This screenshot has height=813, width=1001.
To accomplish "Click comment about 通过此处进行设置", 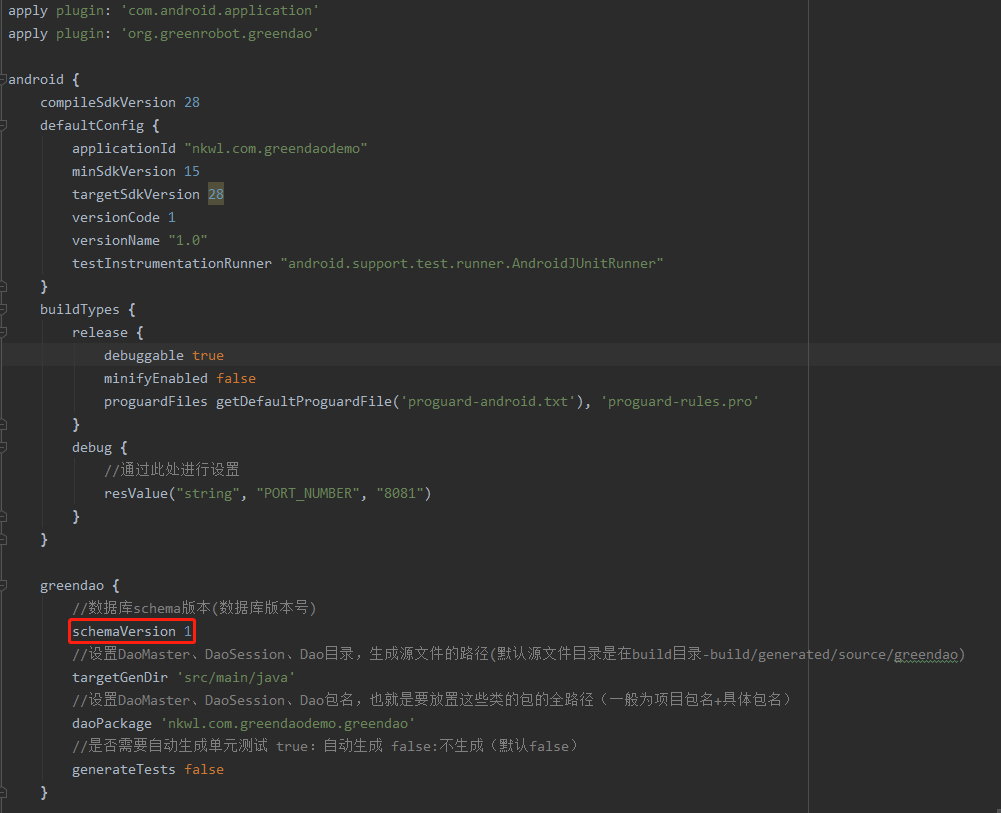I will click(x=172, y=470).
